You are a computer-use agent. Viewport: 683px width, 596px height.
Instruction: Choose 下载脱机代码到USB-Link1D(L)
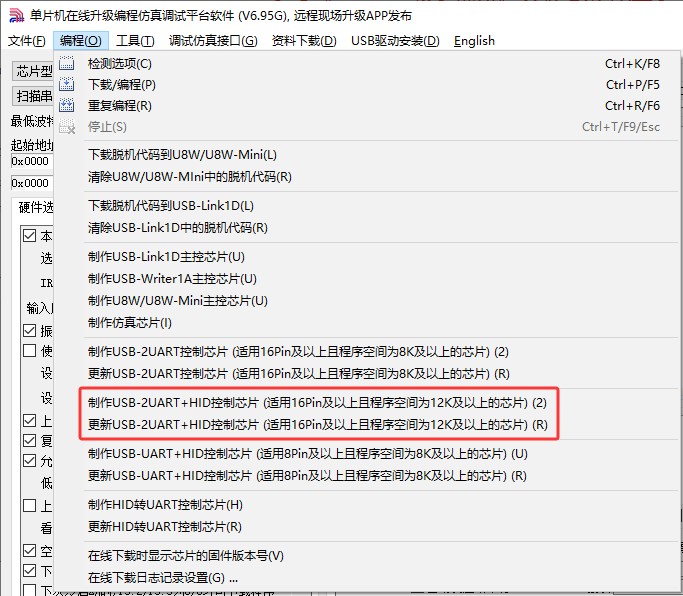click(x=368, y=206)
